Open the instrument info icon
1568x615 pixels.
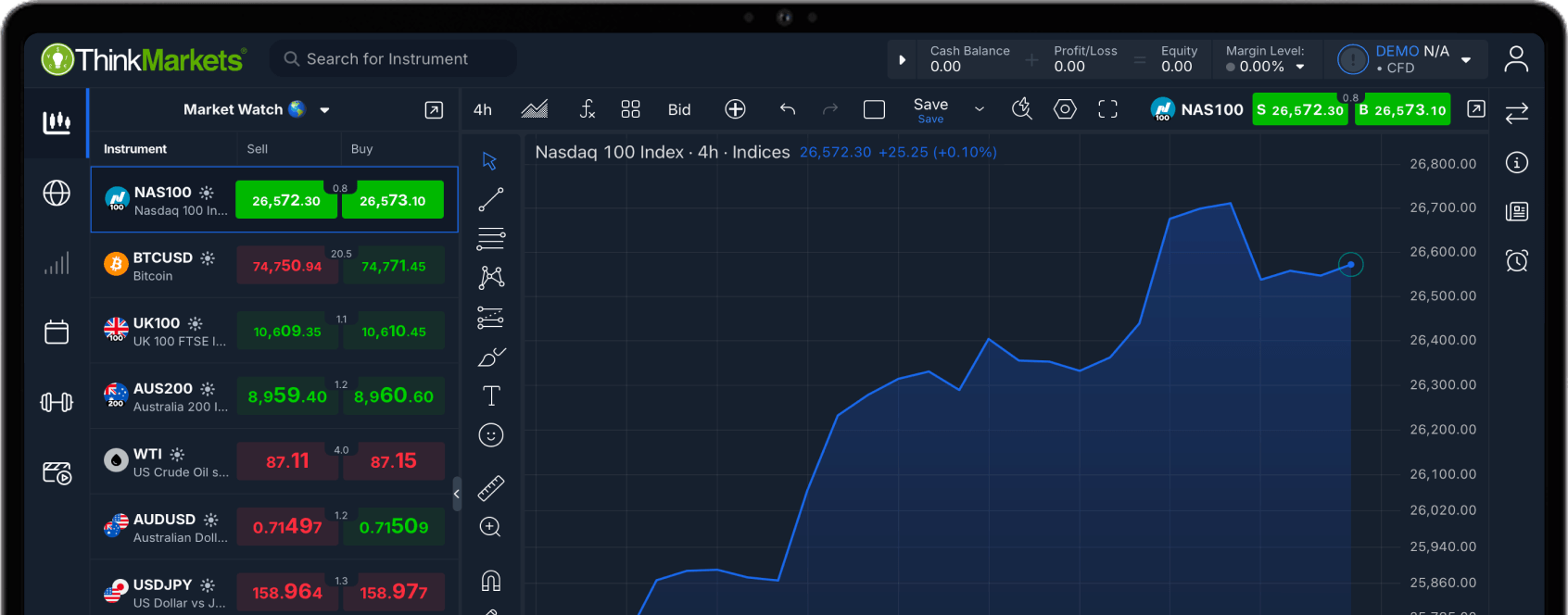1517,163
